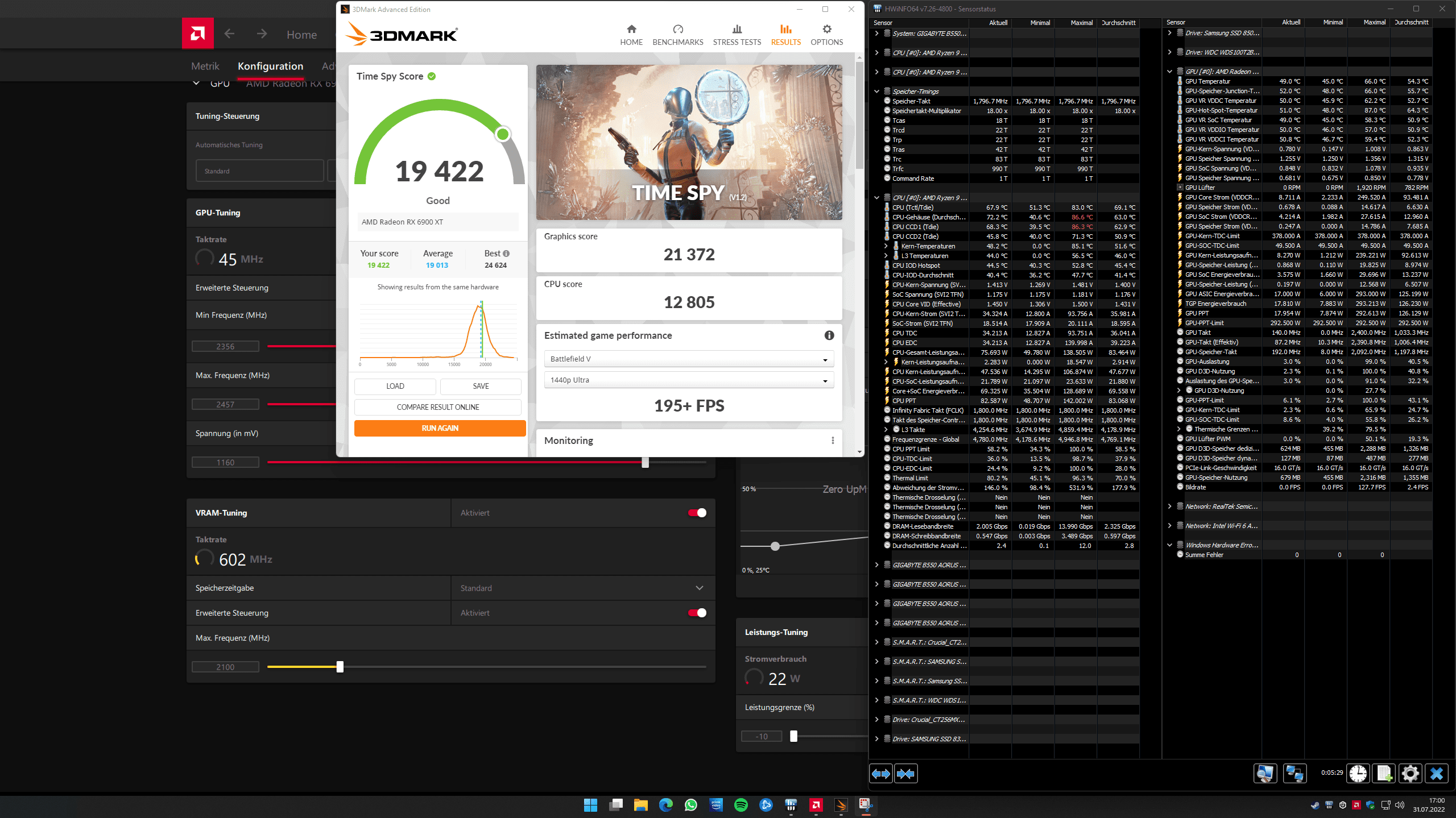Toggle VRAM-Tuning Aktiviert switch
The image size is (1456, 818).
click(x=697, y=513)
